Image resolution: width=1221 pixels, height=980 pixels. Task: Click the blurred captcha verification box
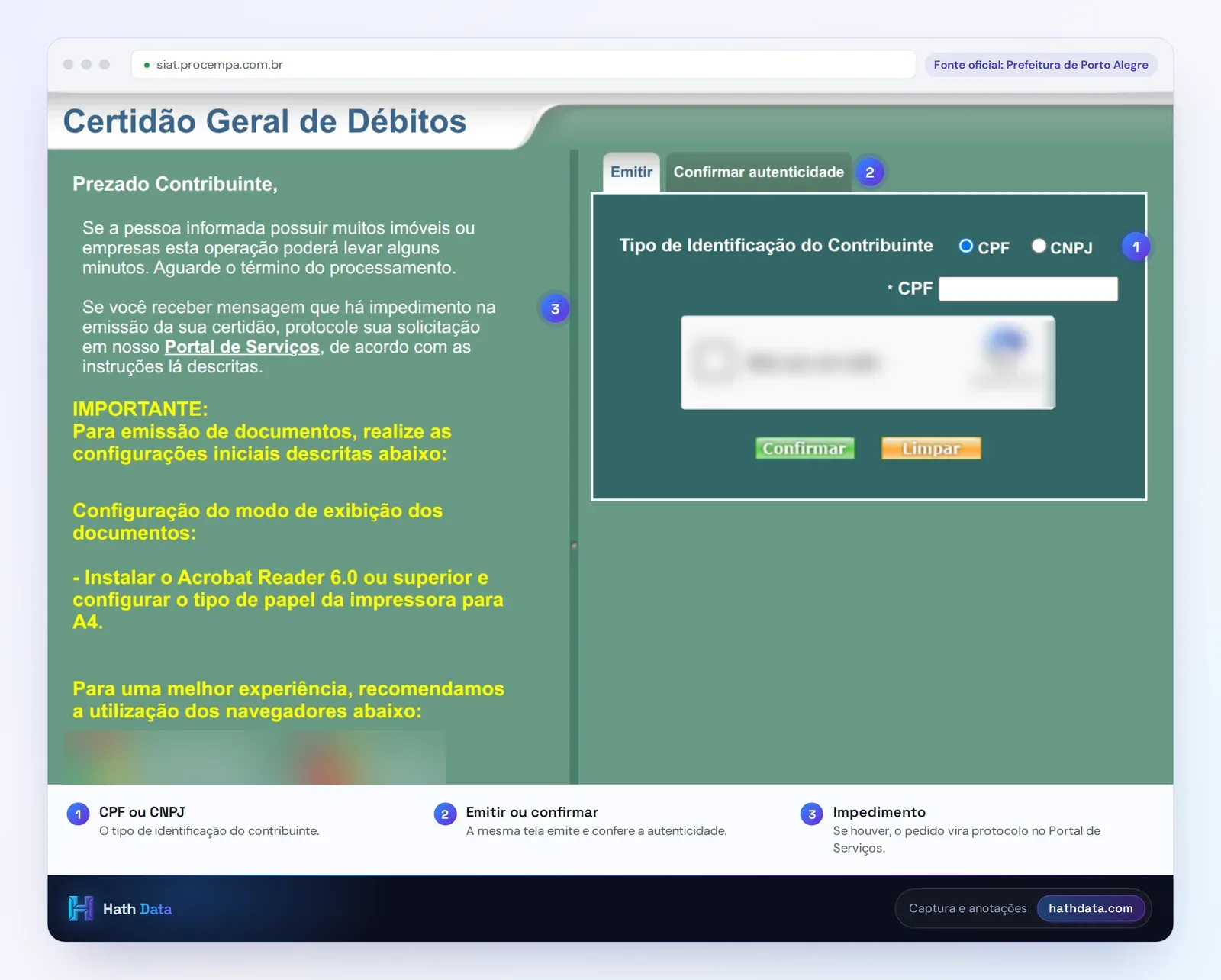(x=868, y=363)
